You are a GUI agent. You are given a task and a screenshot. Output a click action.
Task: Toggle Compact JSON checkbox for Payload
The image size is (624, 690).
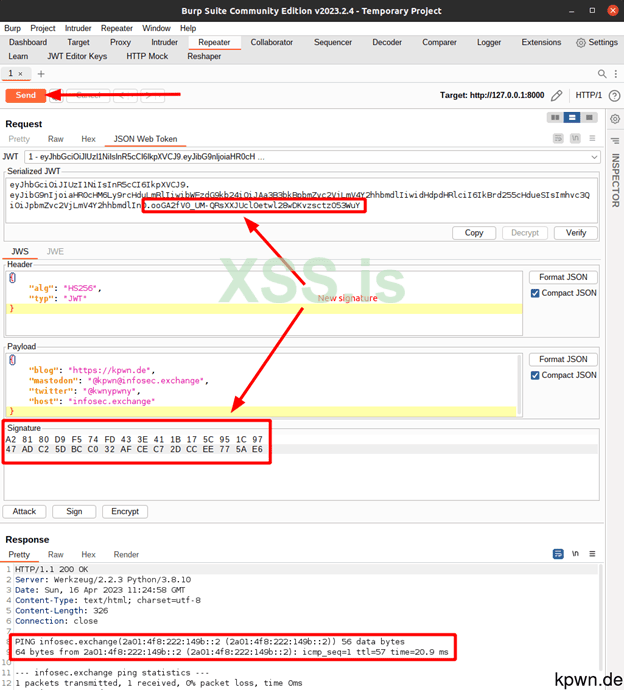[535, 375]
